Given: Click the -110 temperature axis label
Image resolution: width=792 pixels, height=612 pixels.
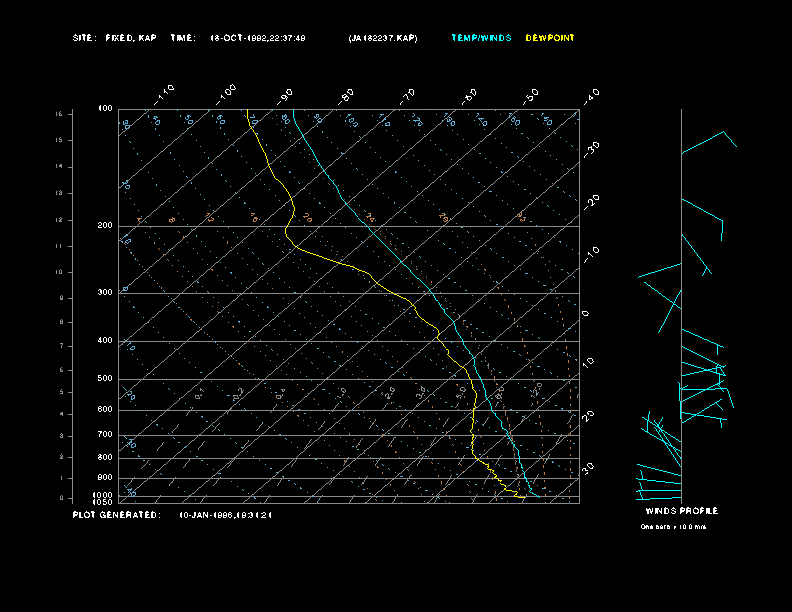Looking at the screenshot, I should (165, 93).
